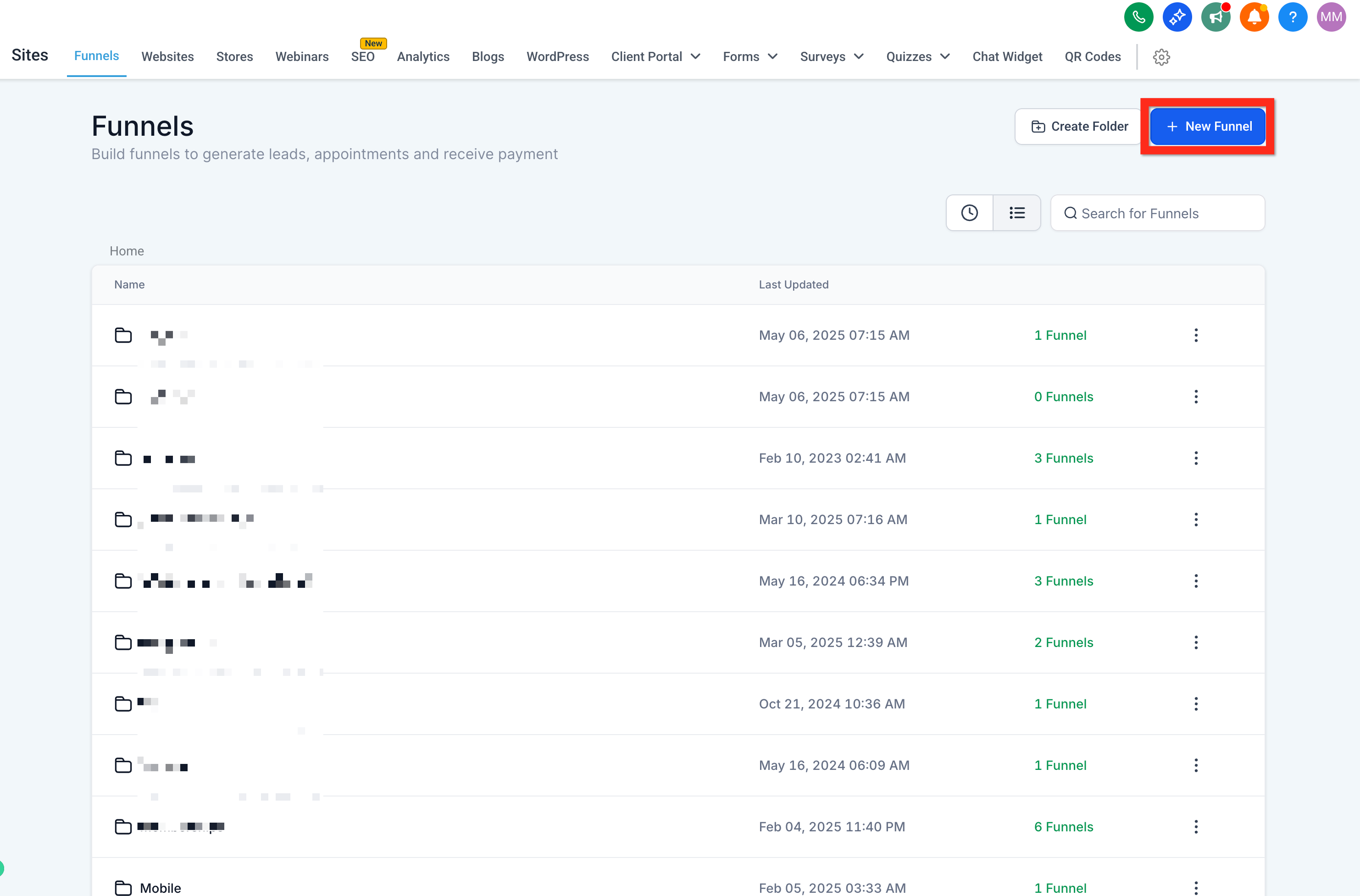The width and height of the screenshot is (1360, 896).
Task: Click three-dot menu for Mobile folder
Action: coord(1195,887)
